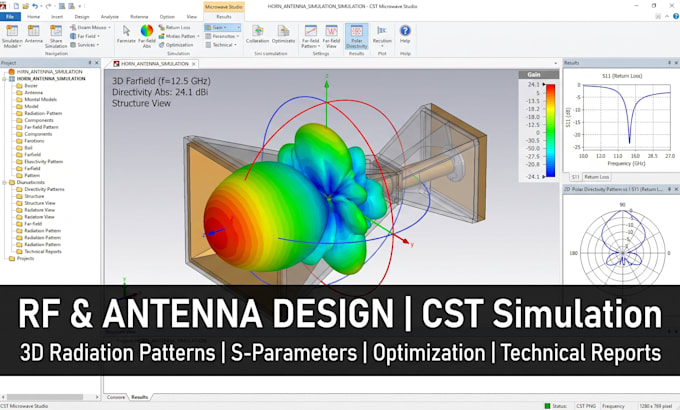Pin the Project panel using pin icon
This screenshot has height=410, width=680.
click(90, 63)
